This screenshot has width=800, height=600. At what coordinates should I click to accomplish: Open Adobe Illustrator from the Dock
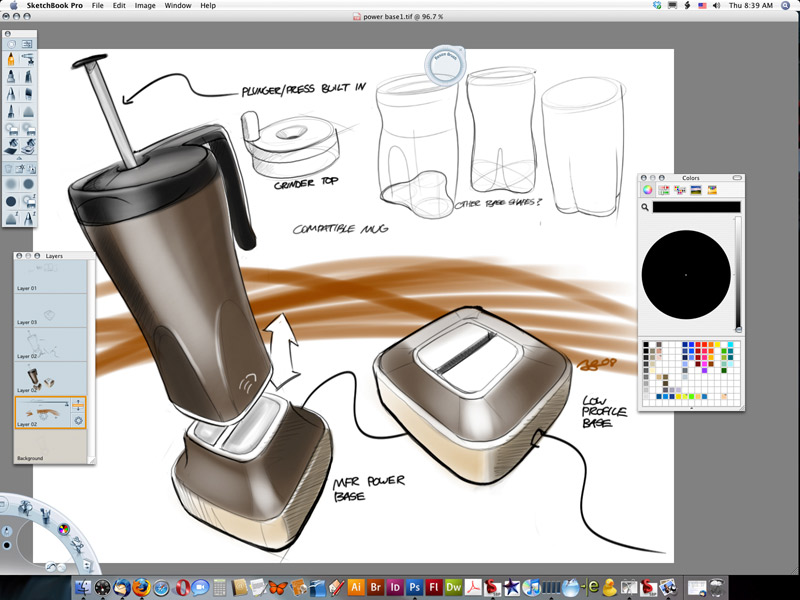coord(355,587)
